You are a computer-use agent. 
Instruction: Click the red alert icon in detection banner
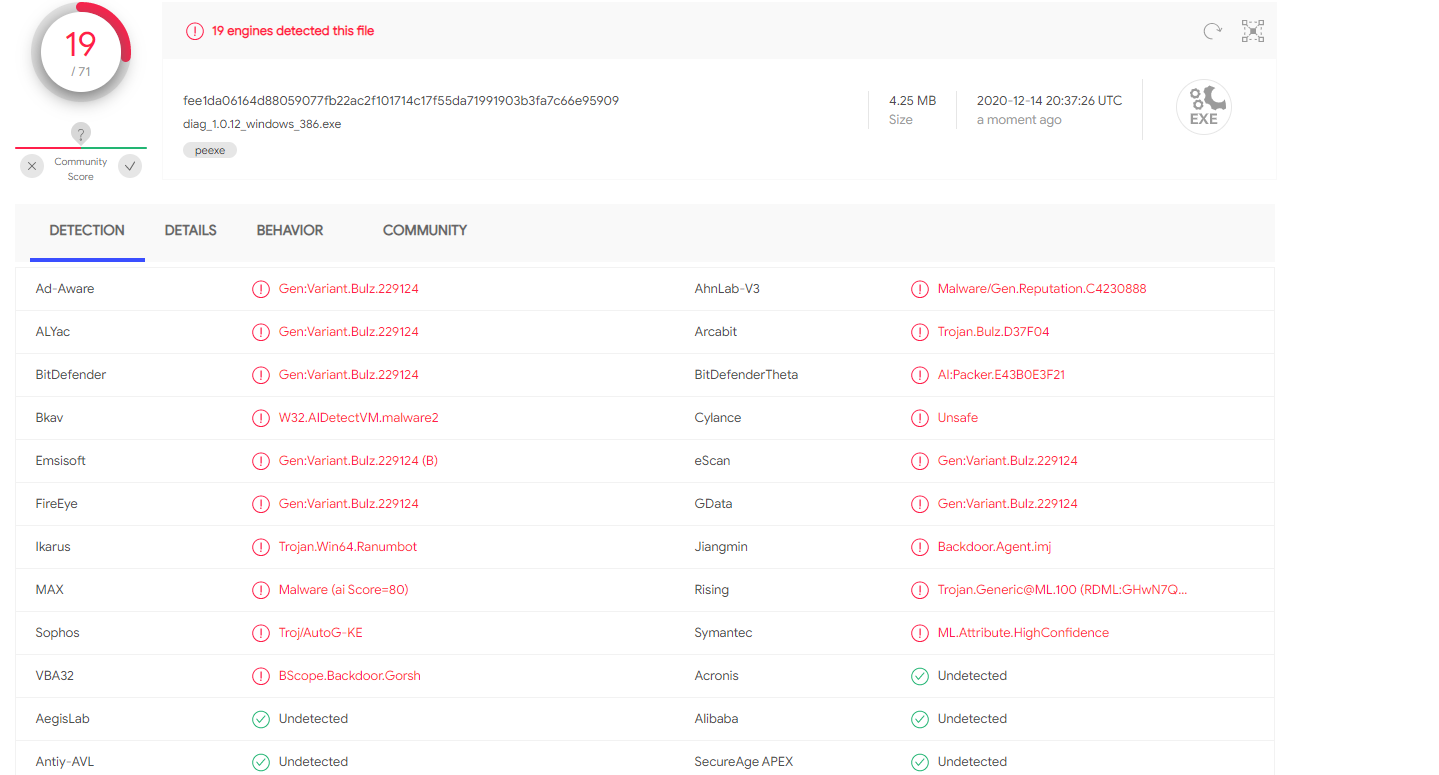click(x=195, y=31)
